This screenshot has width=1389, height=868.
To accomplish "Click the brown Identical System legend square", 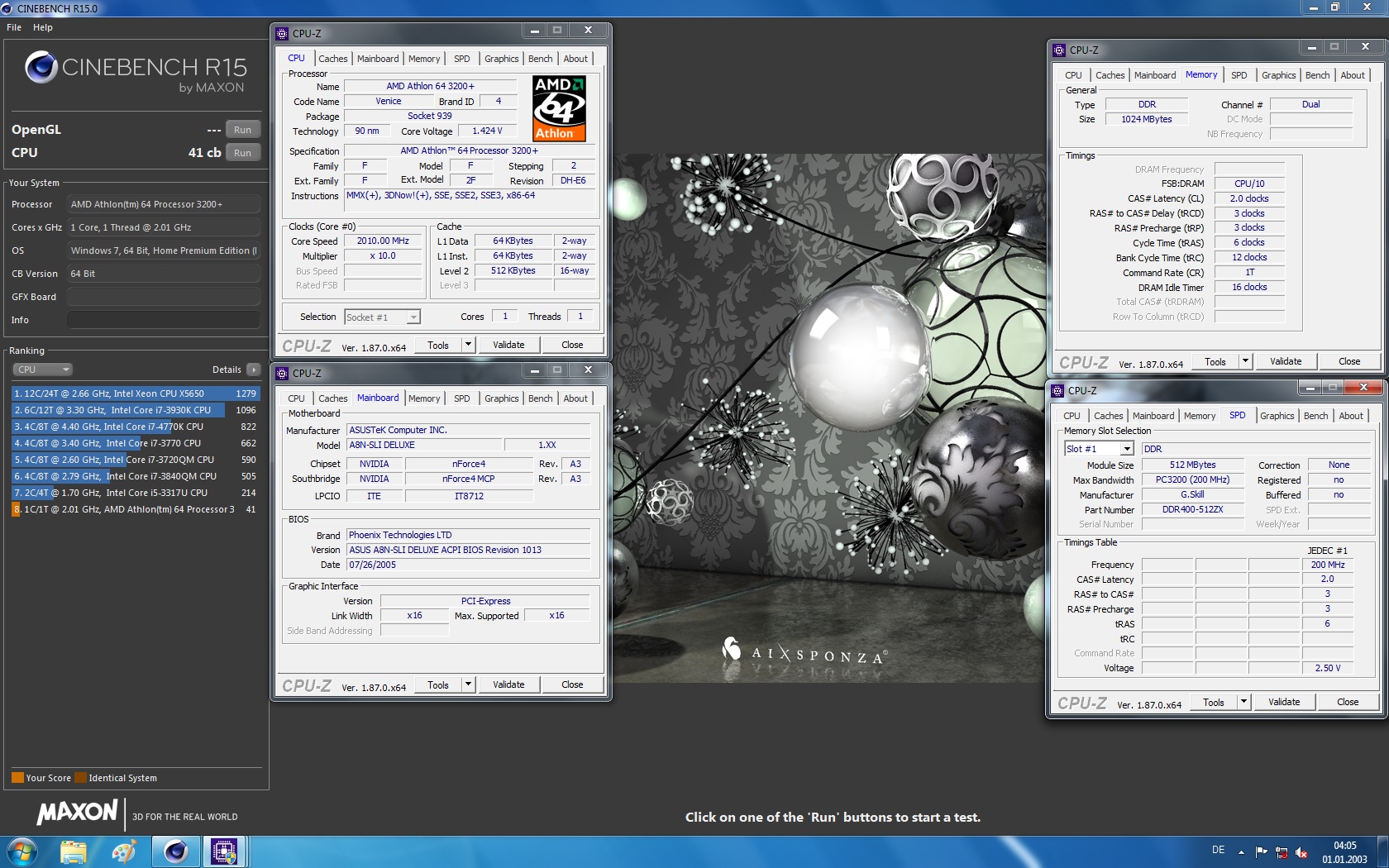I will [80, 777].
